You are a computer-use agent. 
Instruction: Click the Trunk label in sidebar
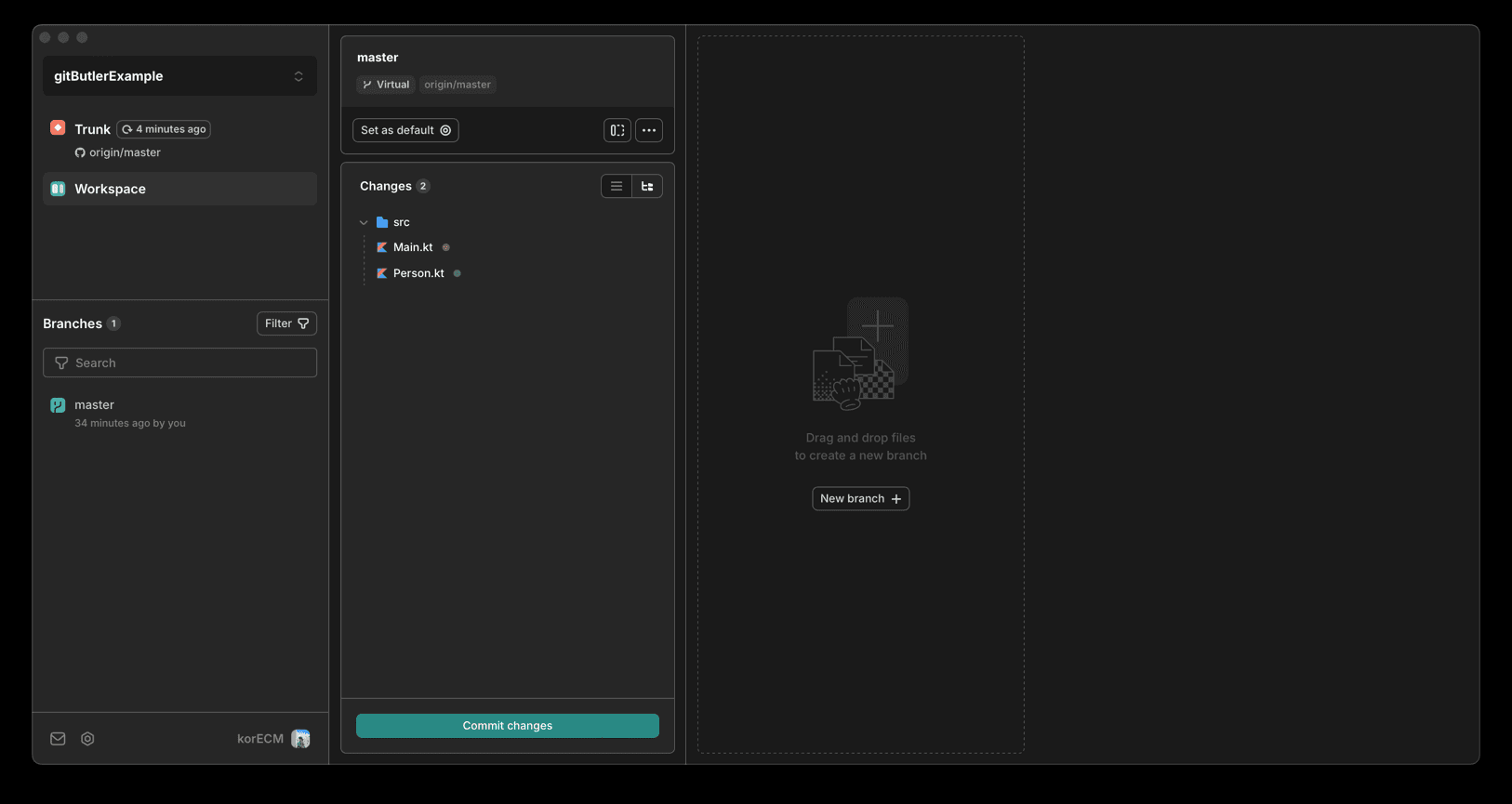pos(93,129)
